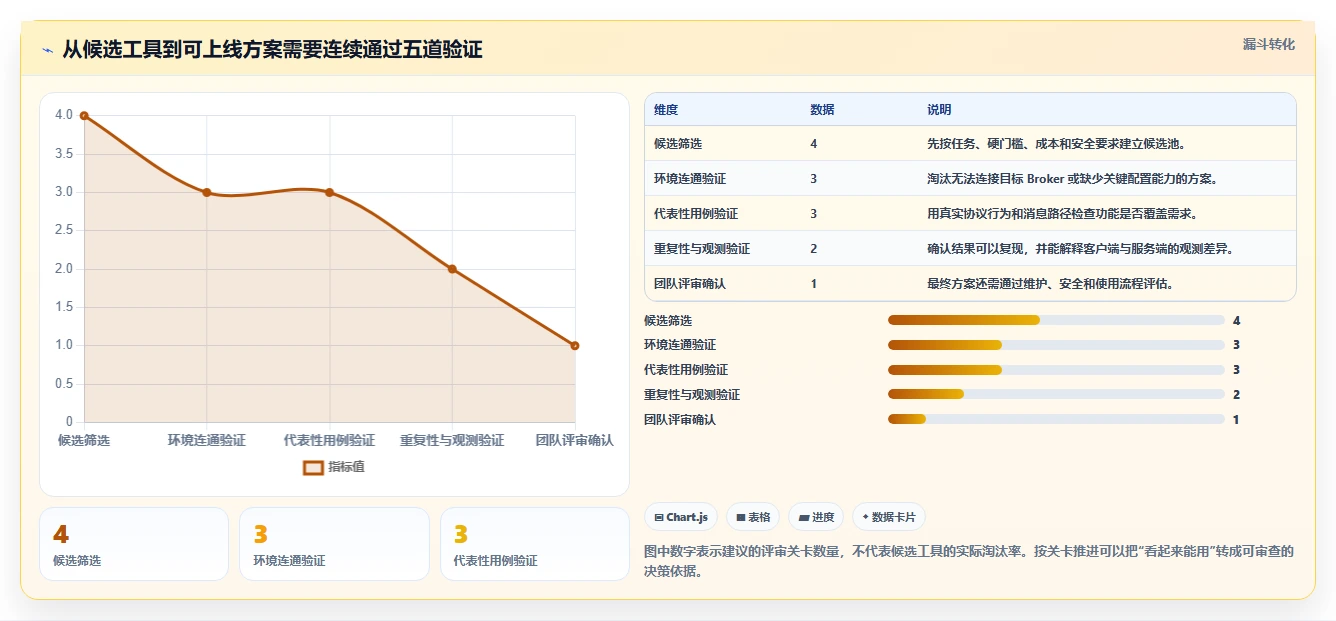Image resolution: width=1336 pixels, height=621 pixels.
Task: Click the 1 value beside 团队评审确认 progress bar
Action: [1236, 420]
